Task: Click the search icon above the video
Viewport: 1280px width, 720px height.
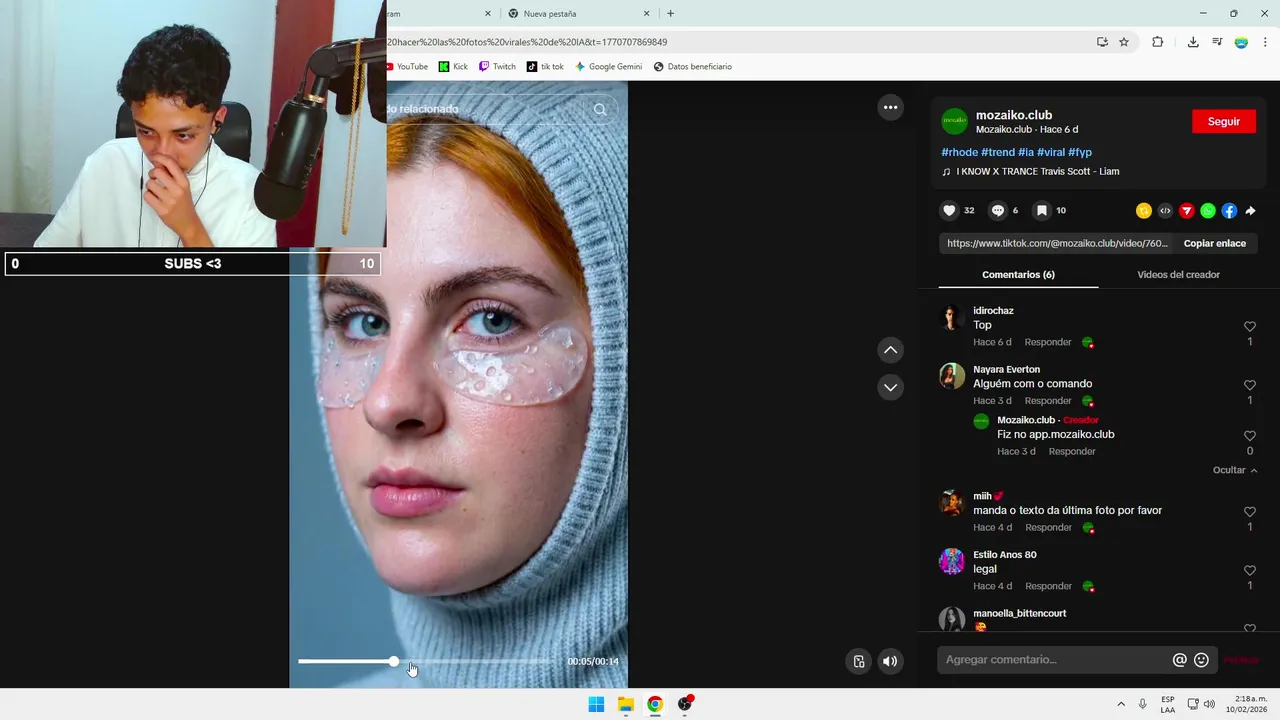Action: (600, 109)
